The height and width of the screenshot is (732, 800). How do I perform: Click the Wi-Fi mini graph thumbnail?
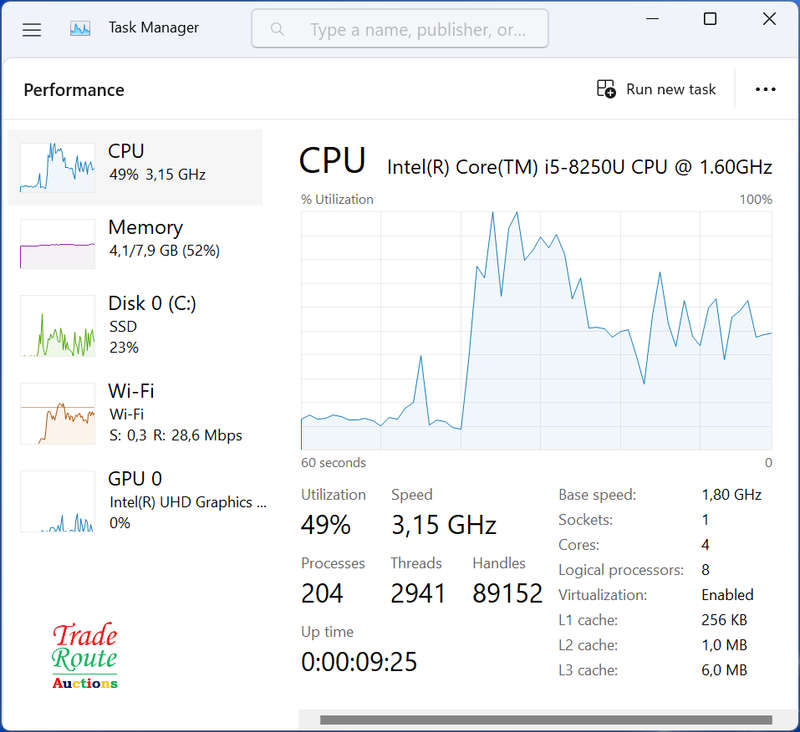tap(58, 414)
